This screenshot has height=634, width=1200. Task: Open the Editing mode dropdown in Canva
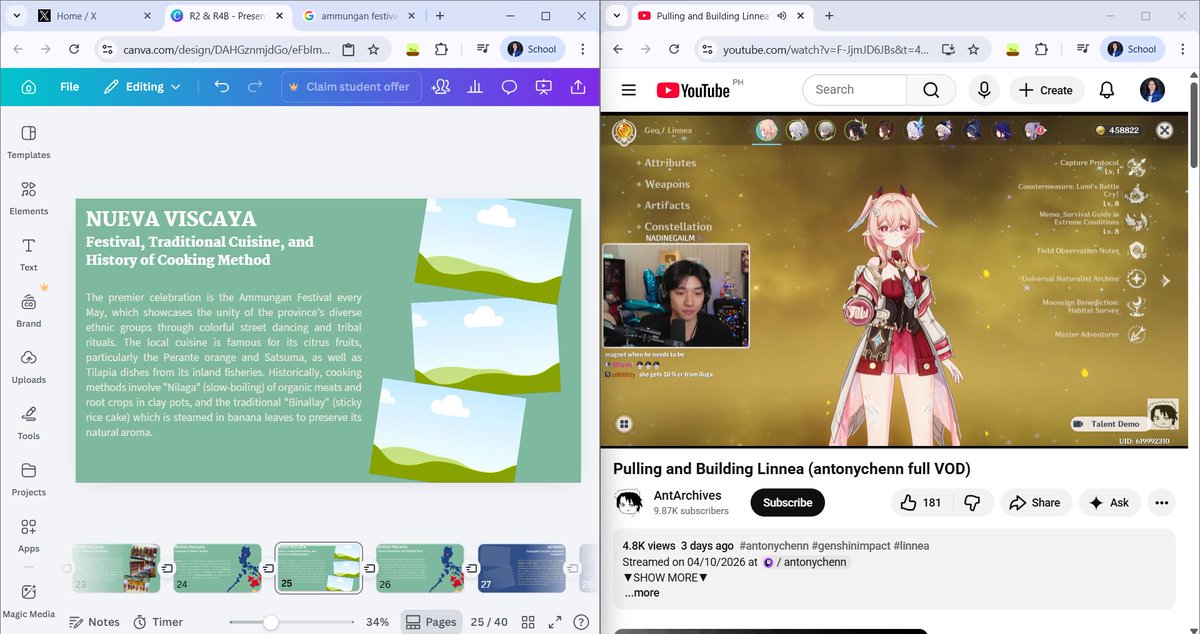(x=143, y=87)
